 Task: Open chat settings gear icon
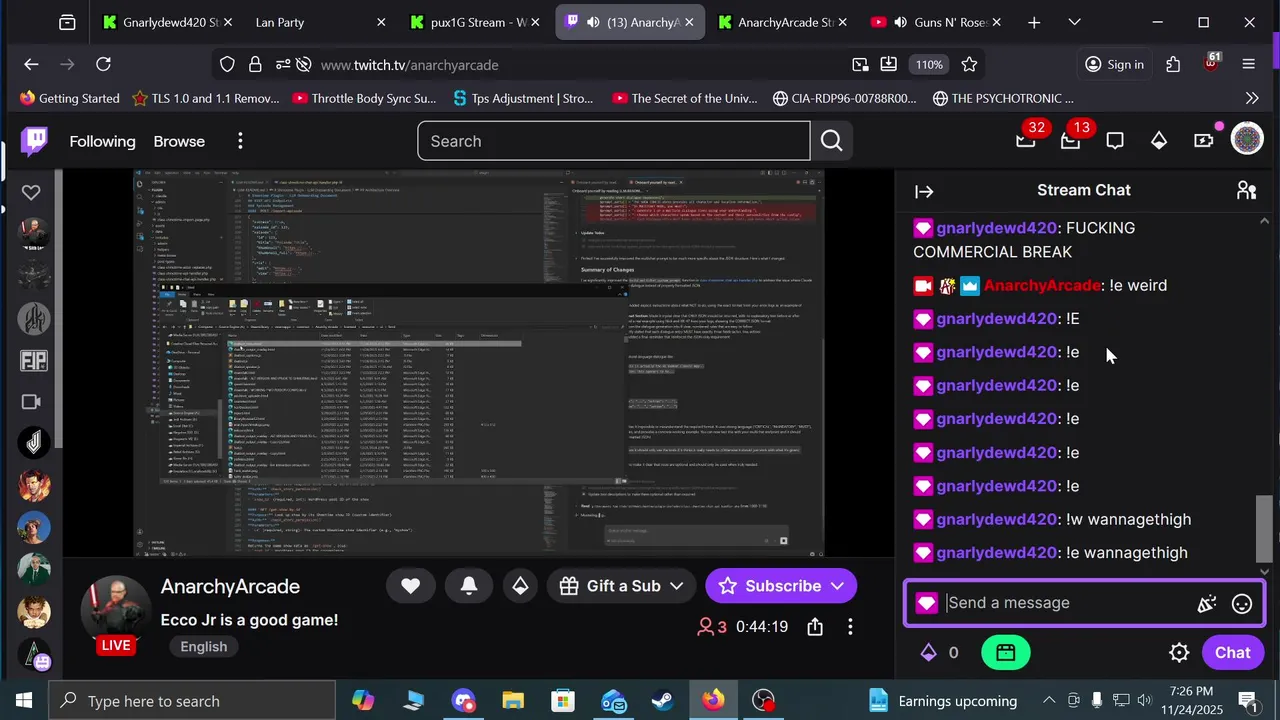[1179, 653]
